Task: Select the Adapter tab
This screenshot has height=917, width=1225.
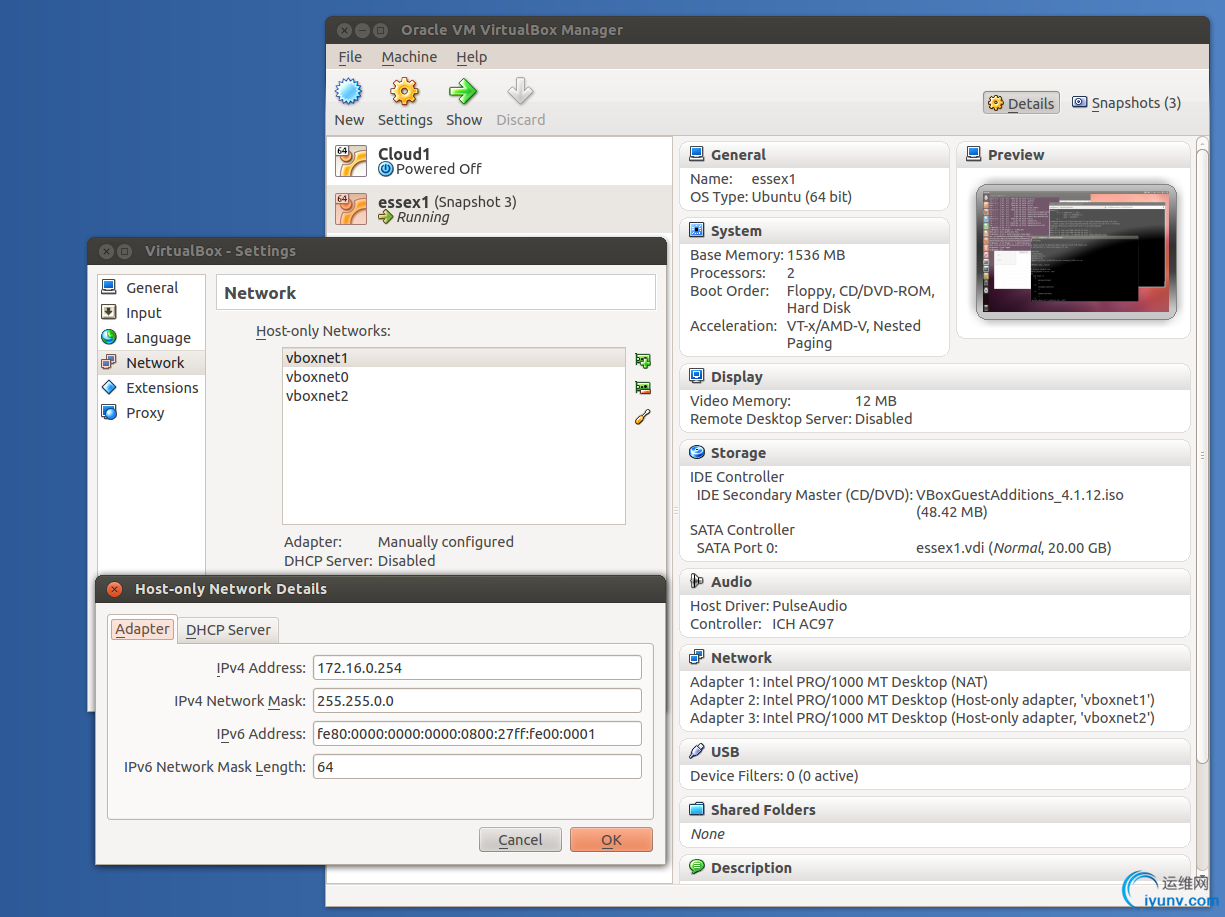Action: tap(142, 629)
